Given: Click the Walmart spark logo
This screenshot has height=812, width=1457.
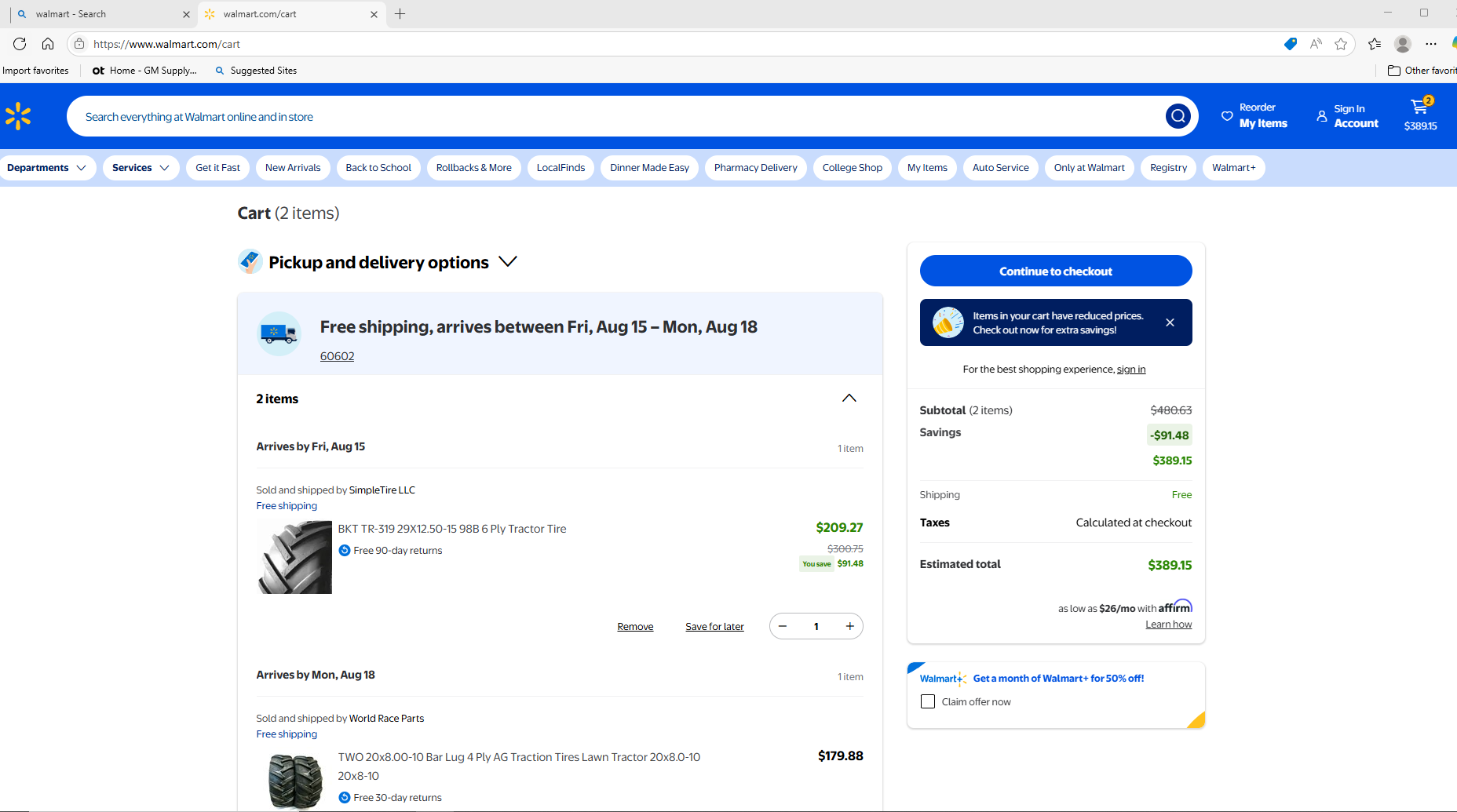Looking at the screenshot, I should click(x=18, y=116).
